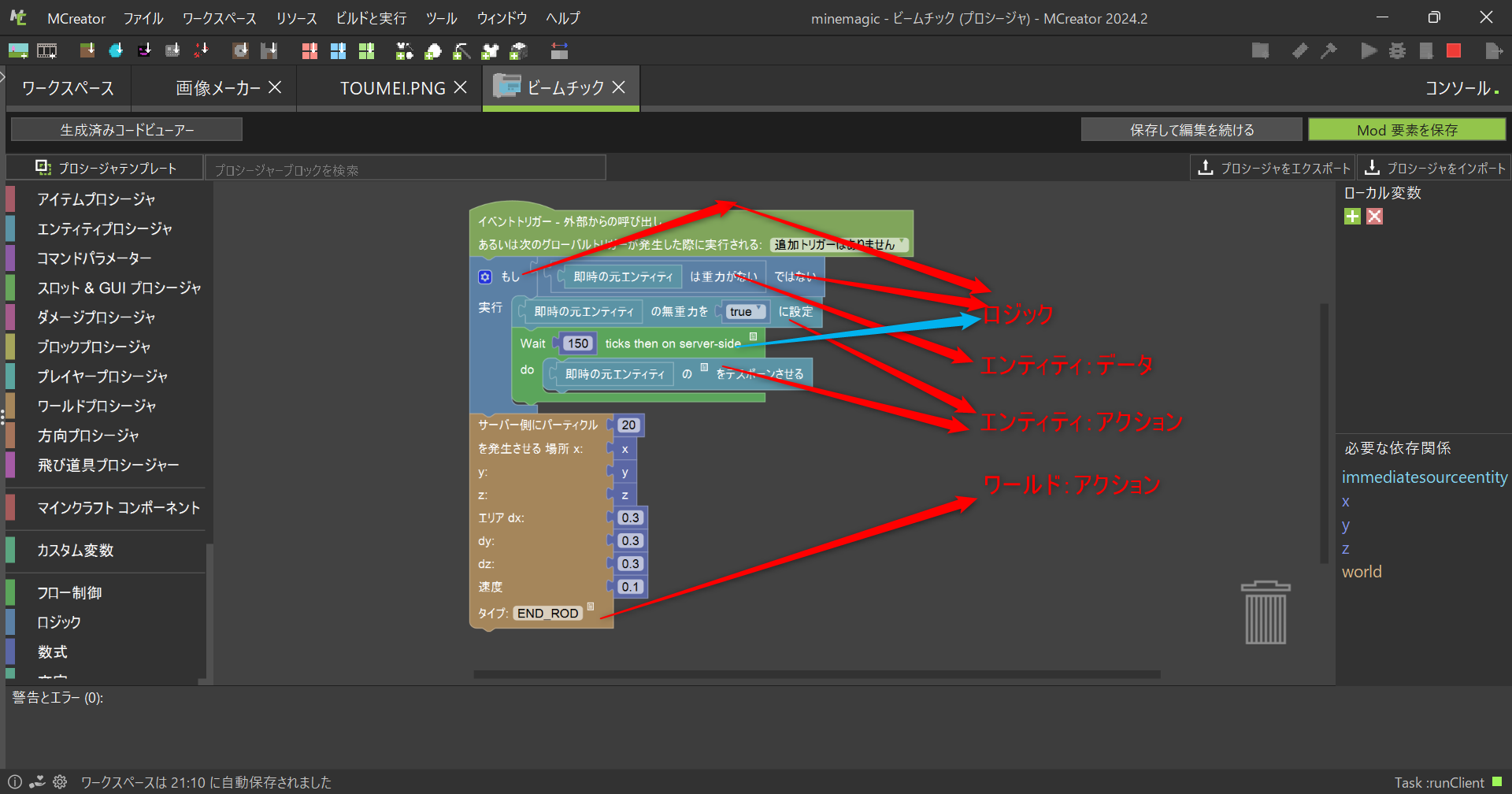Click the Mod 要素を保存 button
This screenshot has height=794, width=1512.
(1407, 130)
